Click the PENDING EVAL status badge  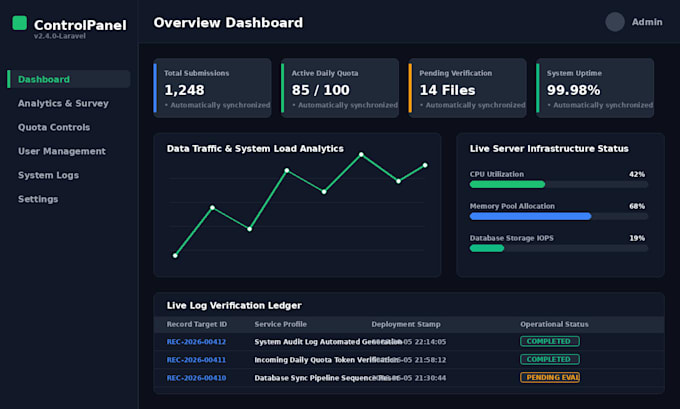(549, 377)
